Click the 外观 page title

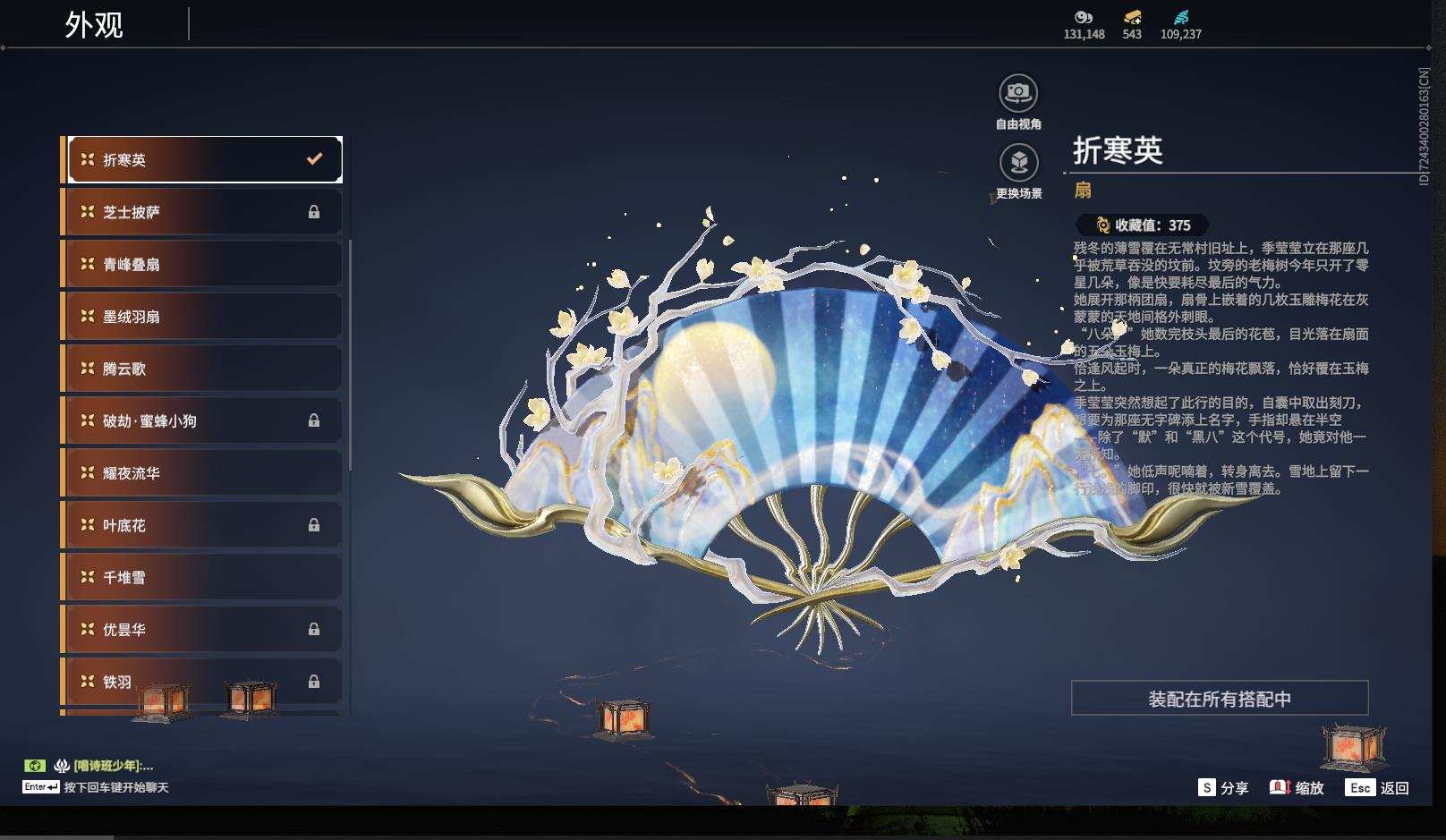[94, 24]
